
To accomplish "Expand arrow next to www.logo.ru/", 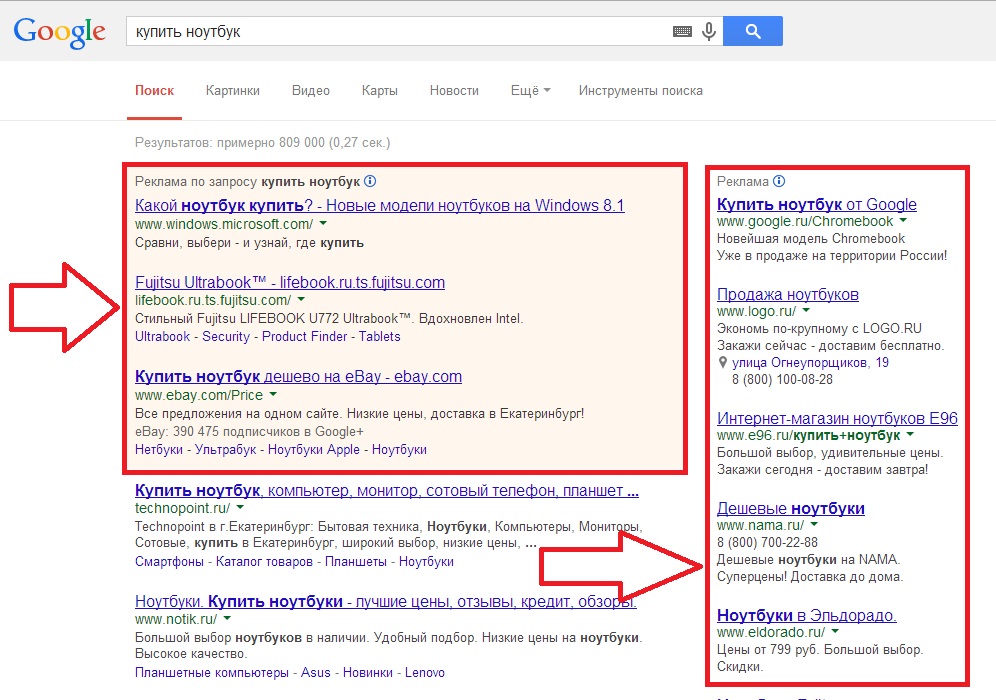I will pyautogui.click(x=806, y=311).
